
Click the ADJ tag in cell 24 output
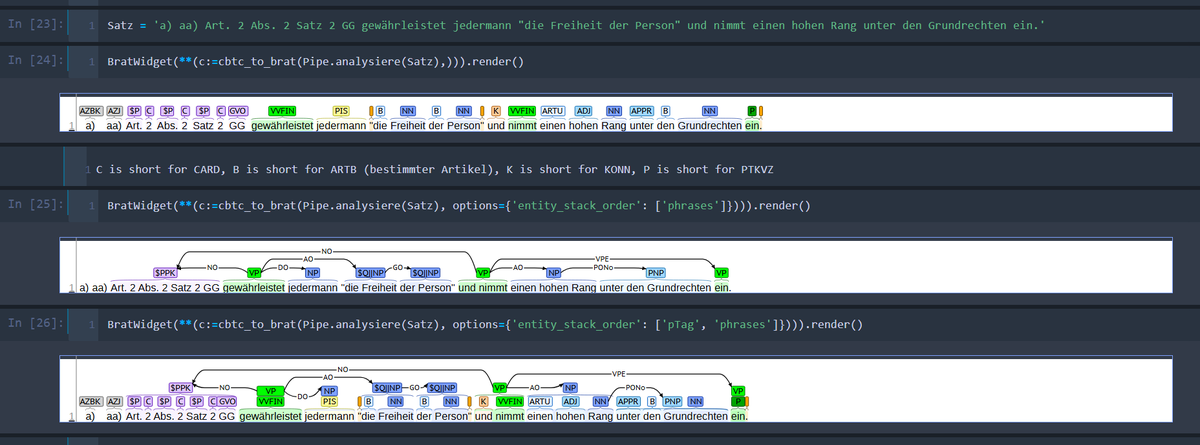coord(584,111)
